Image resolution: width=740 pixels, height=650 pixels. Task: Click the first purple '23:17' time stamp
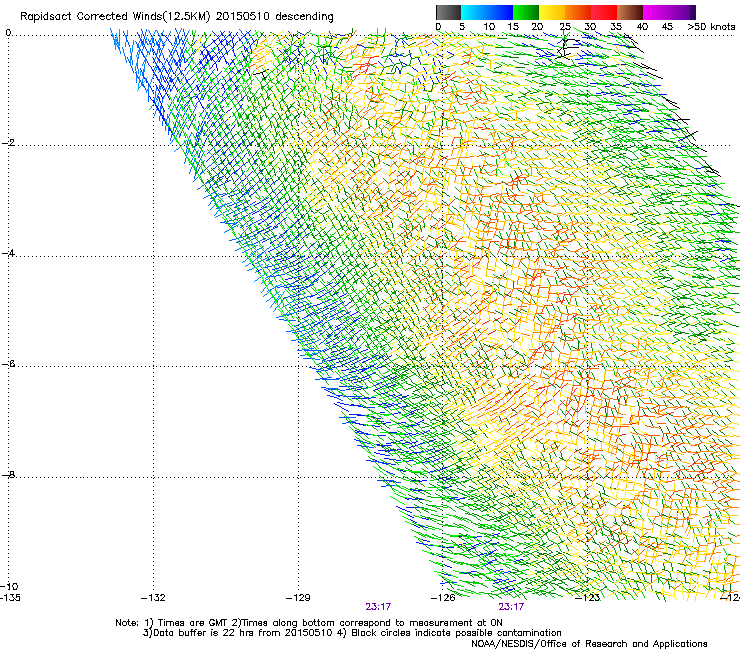pos(378,607)
